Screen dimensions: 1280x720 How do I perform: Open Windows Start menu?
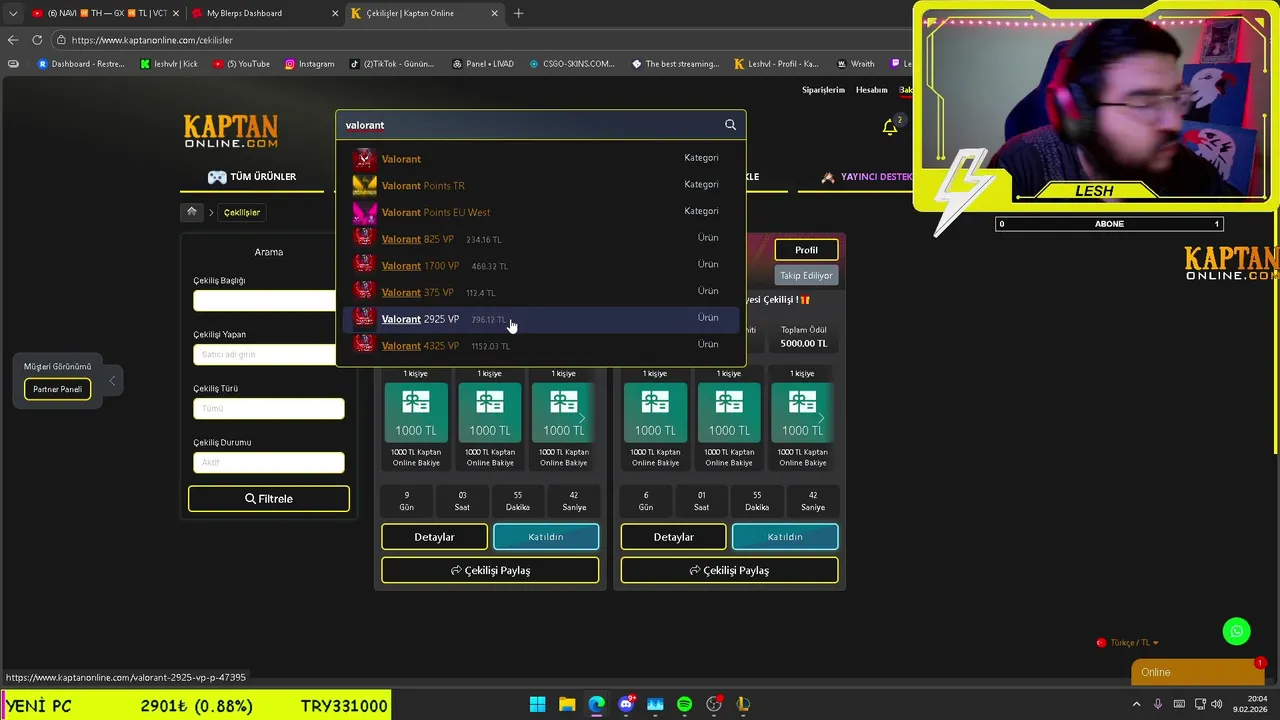tap(537, 705)
